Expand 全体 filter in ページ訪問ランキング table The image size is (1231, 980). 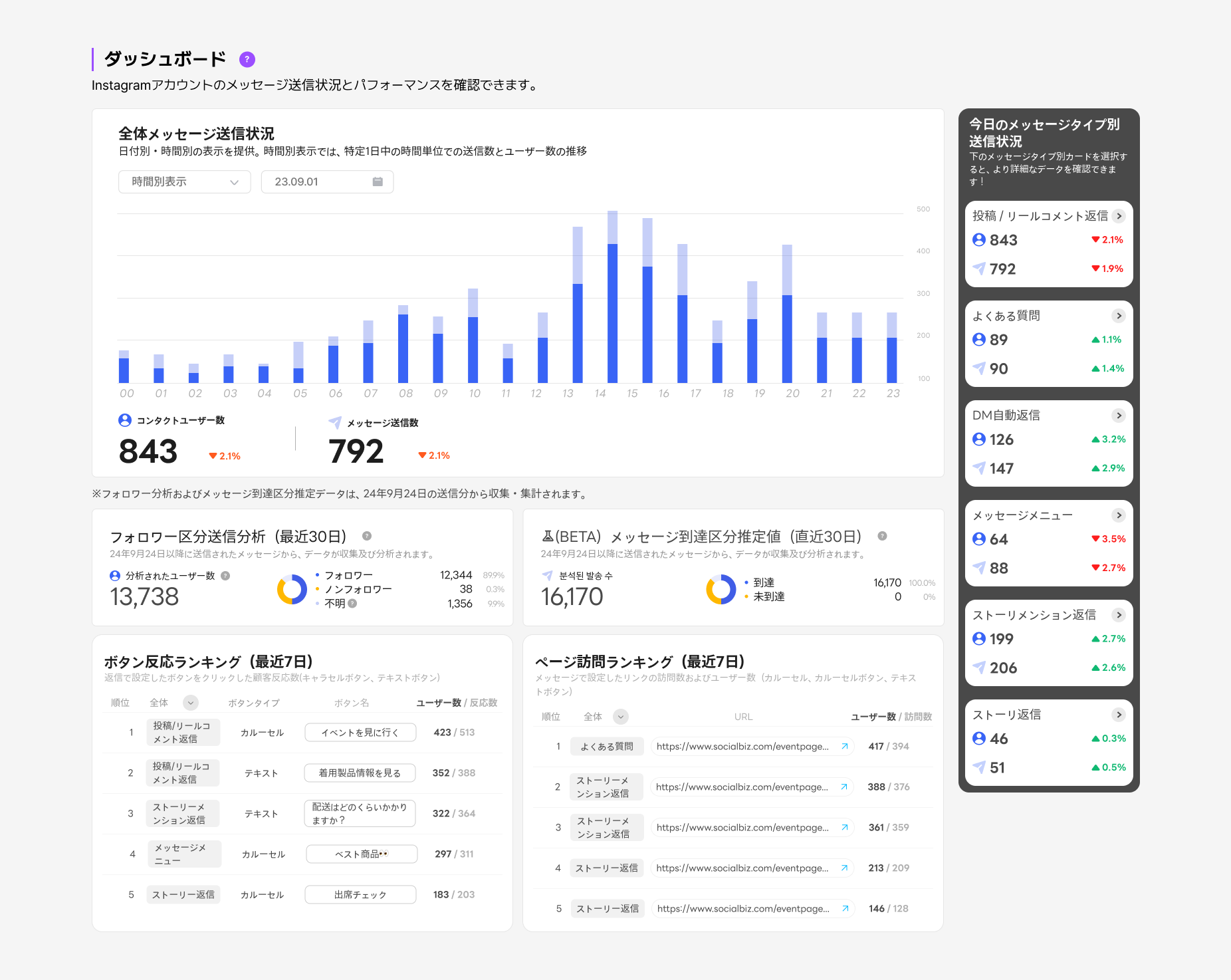point(621,717)
